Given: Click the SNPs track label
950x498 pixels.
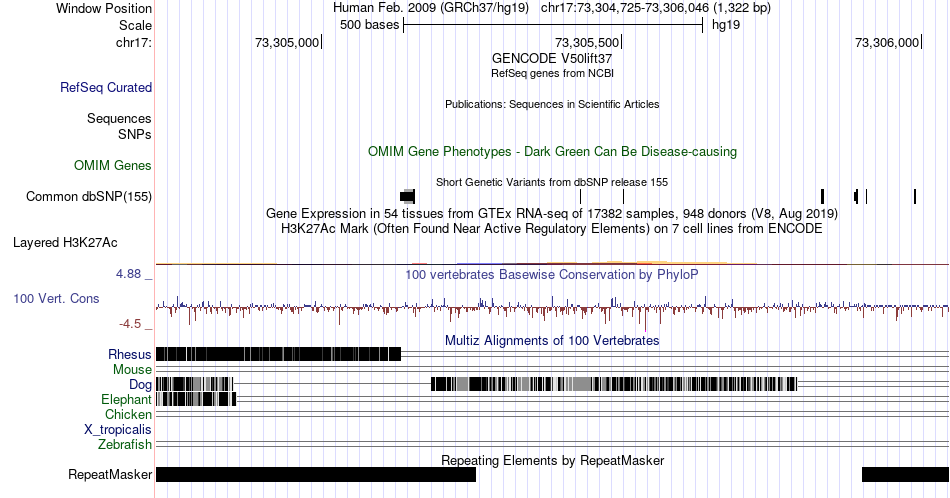Looking at the screenshot, I should [x=135, y=134].
